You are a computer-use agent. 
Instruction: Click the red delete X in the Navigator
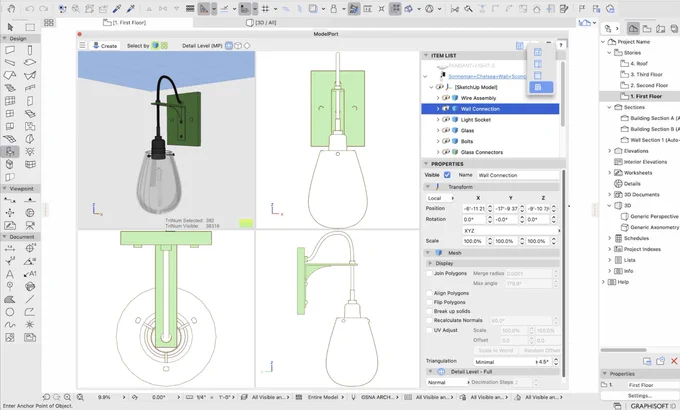(674, 361)
